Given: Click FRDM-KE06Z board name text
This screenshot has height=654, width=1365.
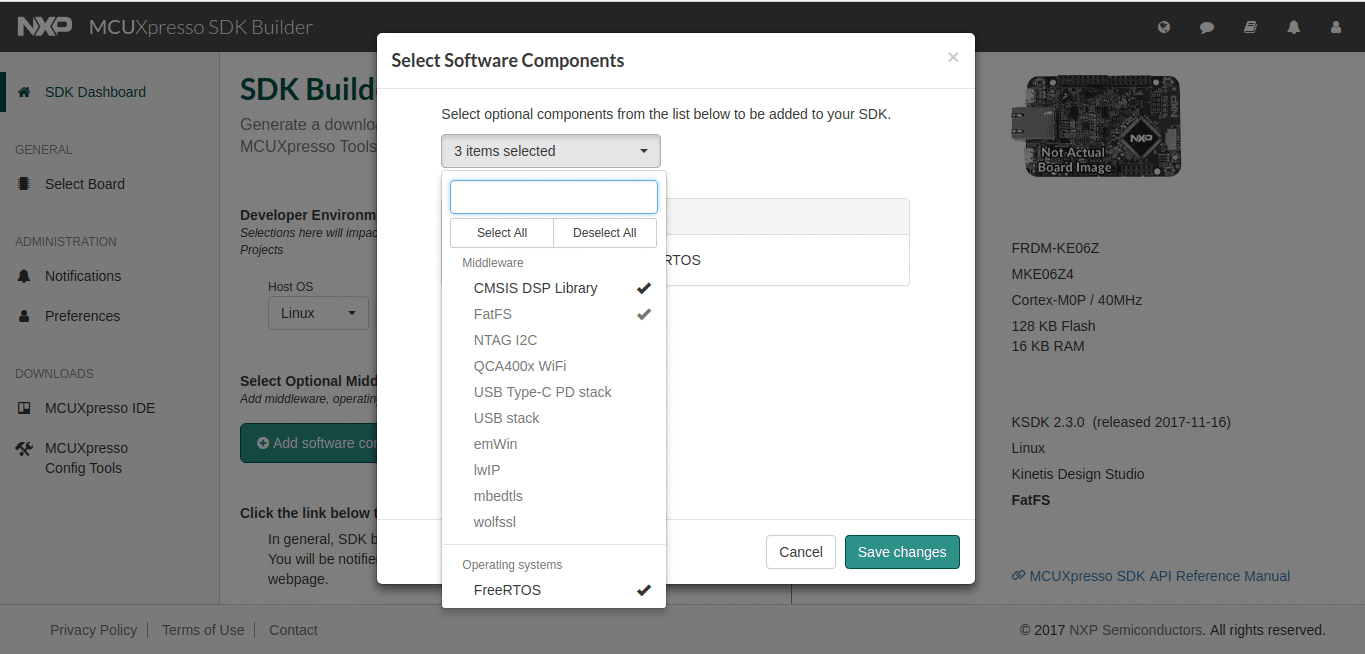Looking at the screenshot, I should pos(1055,248).
